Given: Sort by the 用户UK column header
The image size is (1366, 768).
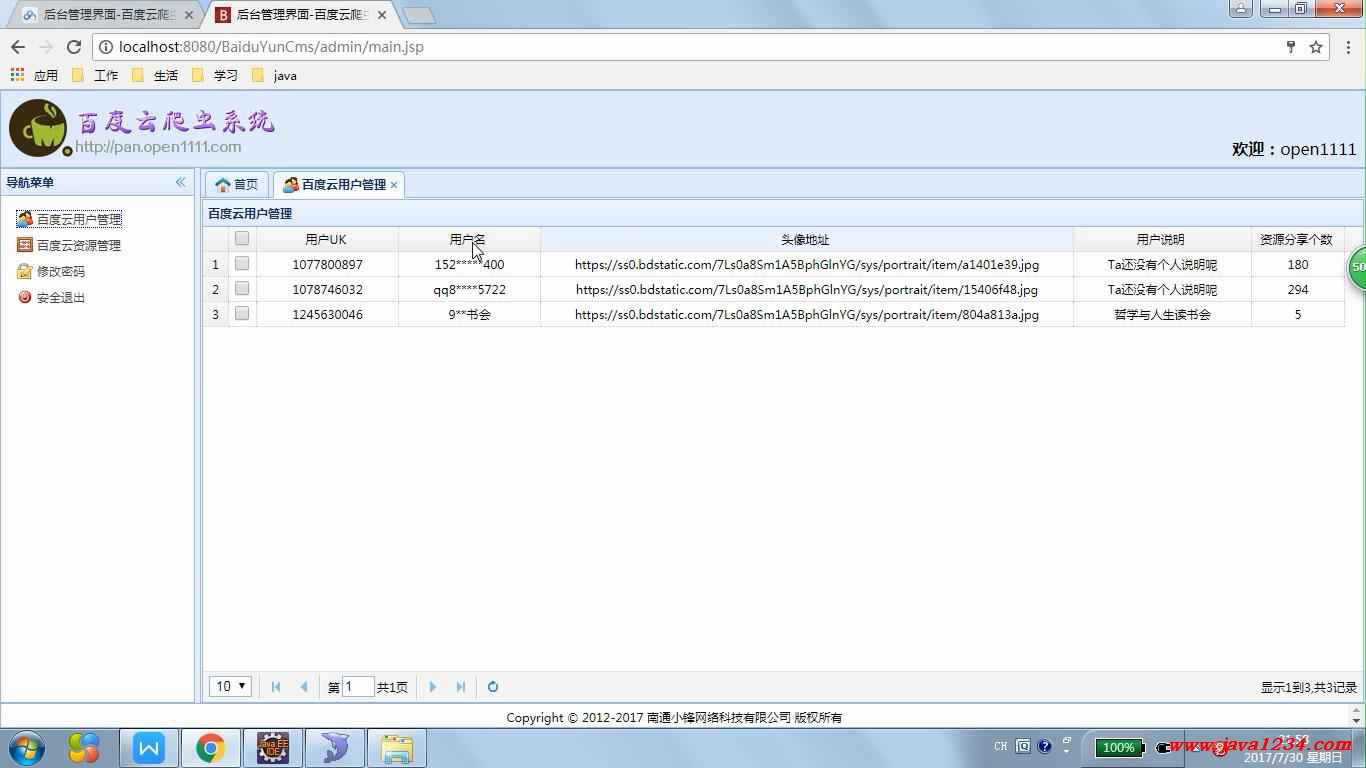Looking at the screenshot, I should [327, 240].
